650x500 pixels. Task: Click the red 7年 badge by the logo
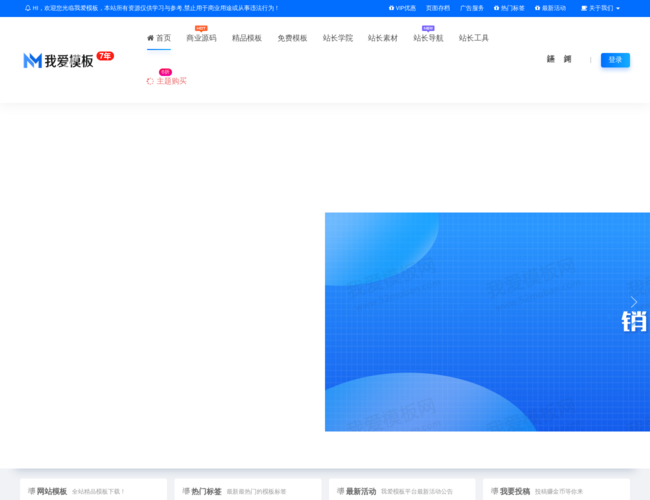pos(105,56)
